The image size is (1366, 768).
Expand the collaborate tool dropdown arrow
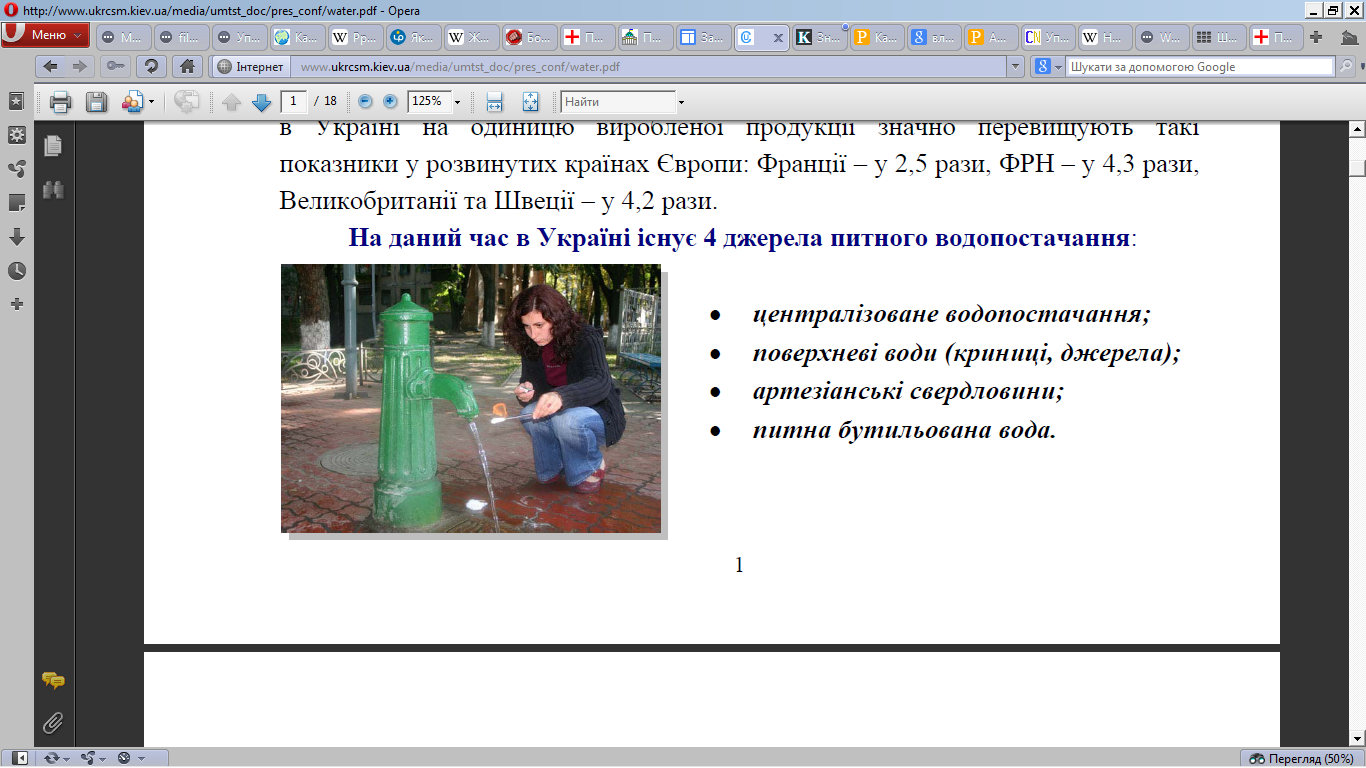[152, 102]
